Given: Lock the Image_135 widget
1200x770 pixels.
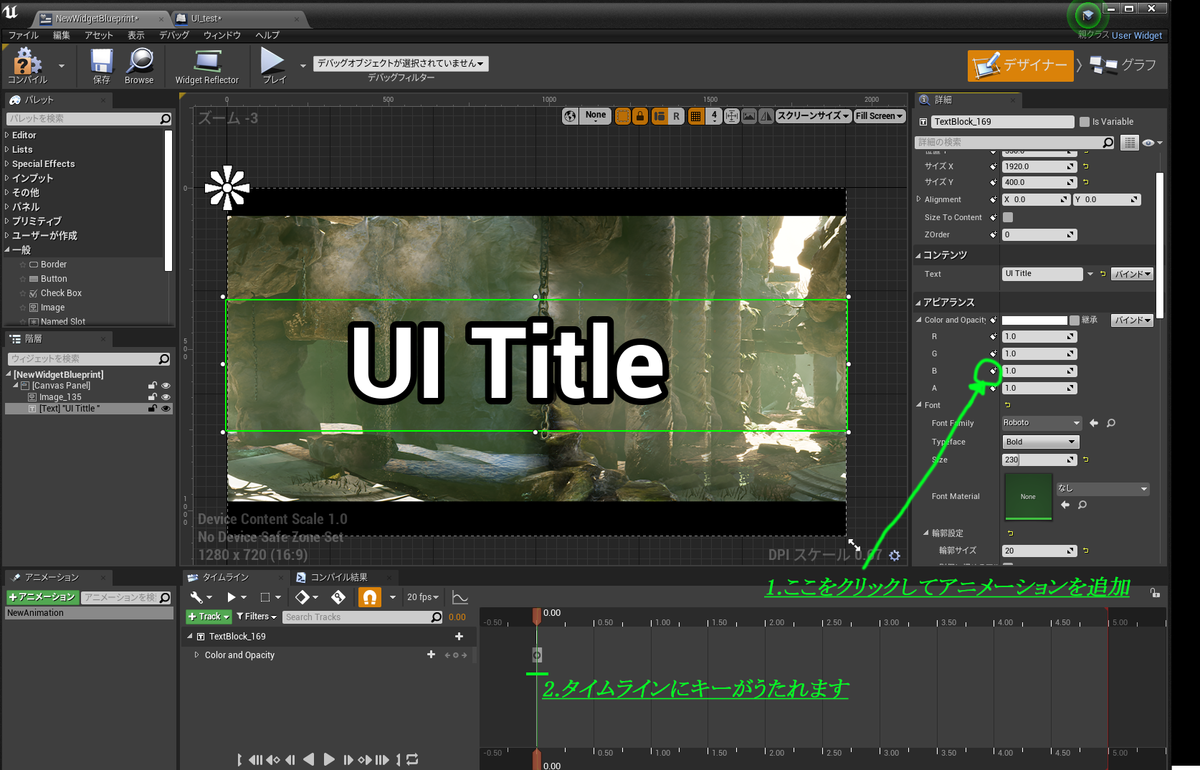Looking at the screenshot, I should tap(152, 397).
